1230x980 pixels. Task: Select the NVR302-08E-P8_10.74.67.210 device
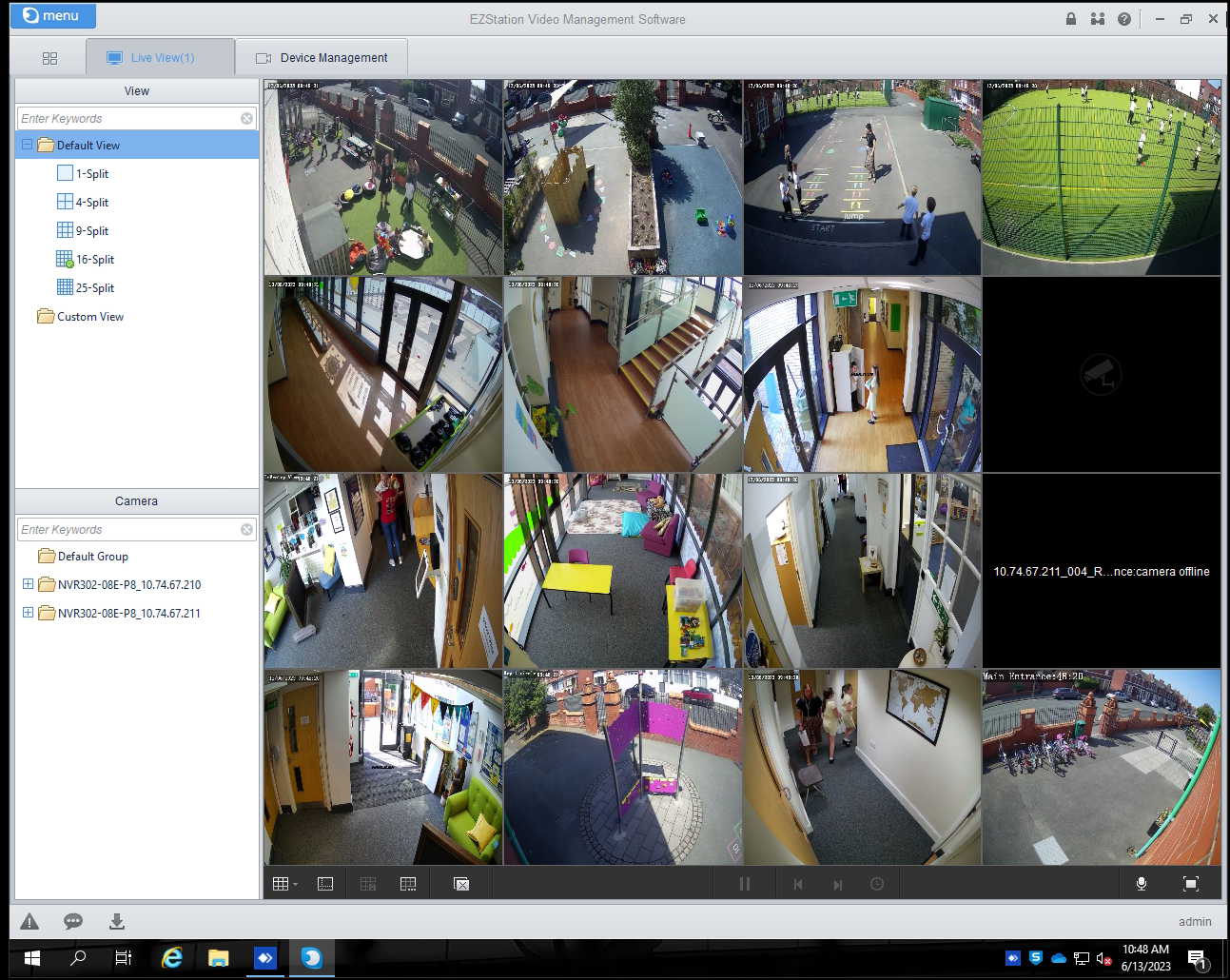click(x=119, y=584)
